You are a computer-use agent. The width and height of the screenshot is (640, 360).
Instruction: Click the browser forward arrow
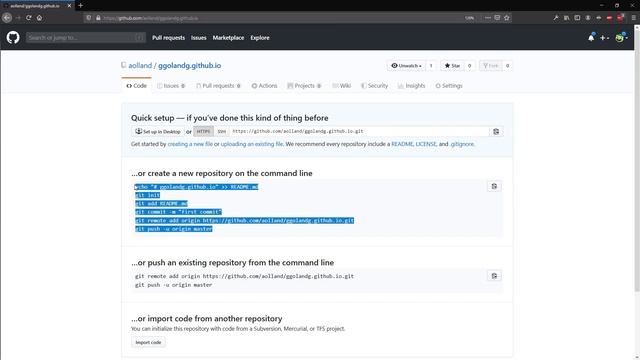[x=18, y=18]
